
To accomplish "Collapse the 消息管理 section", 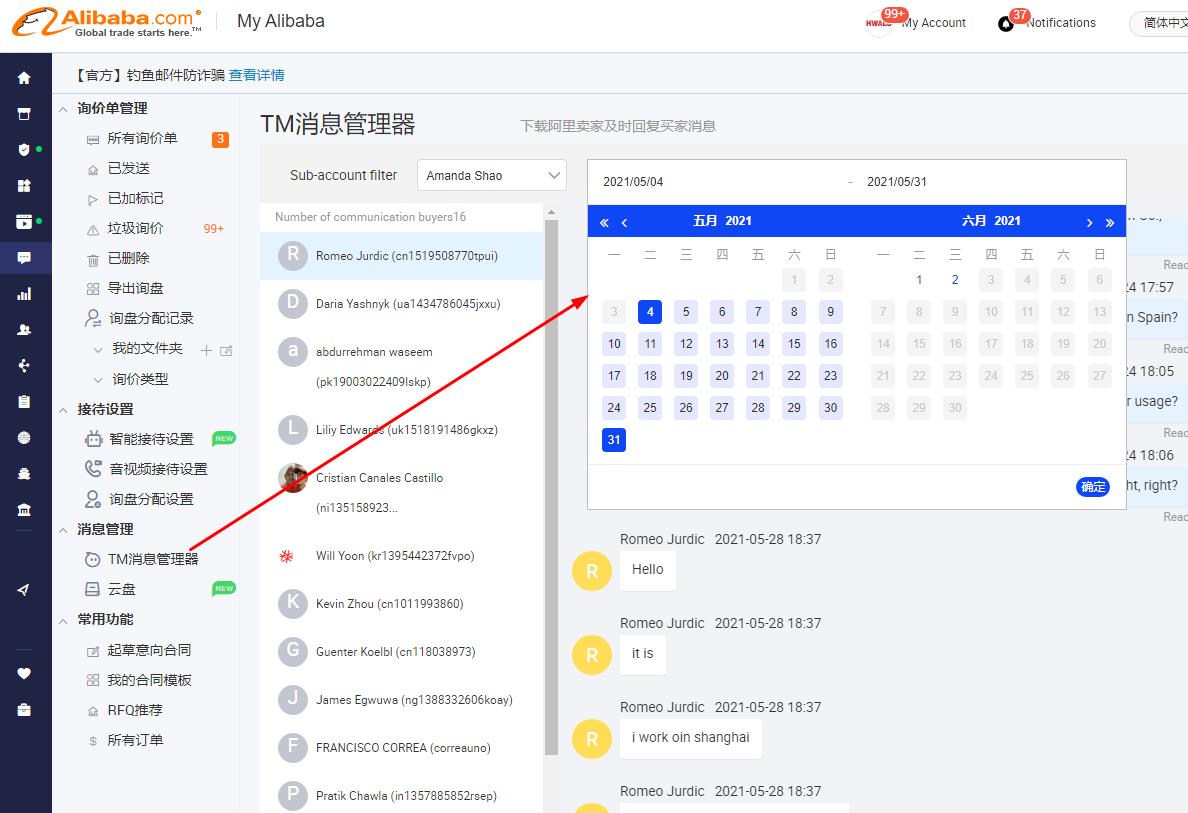I will click(64, 530).
